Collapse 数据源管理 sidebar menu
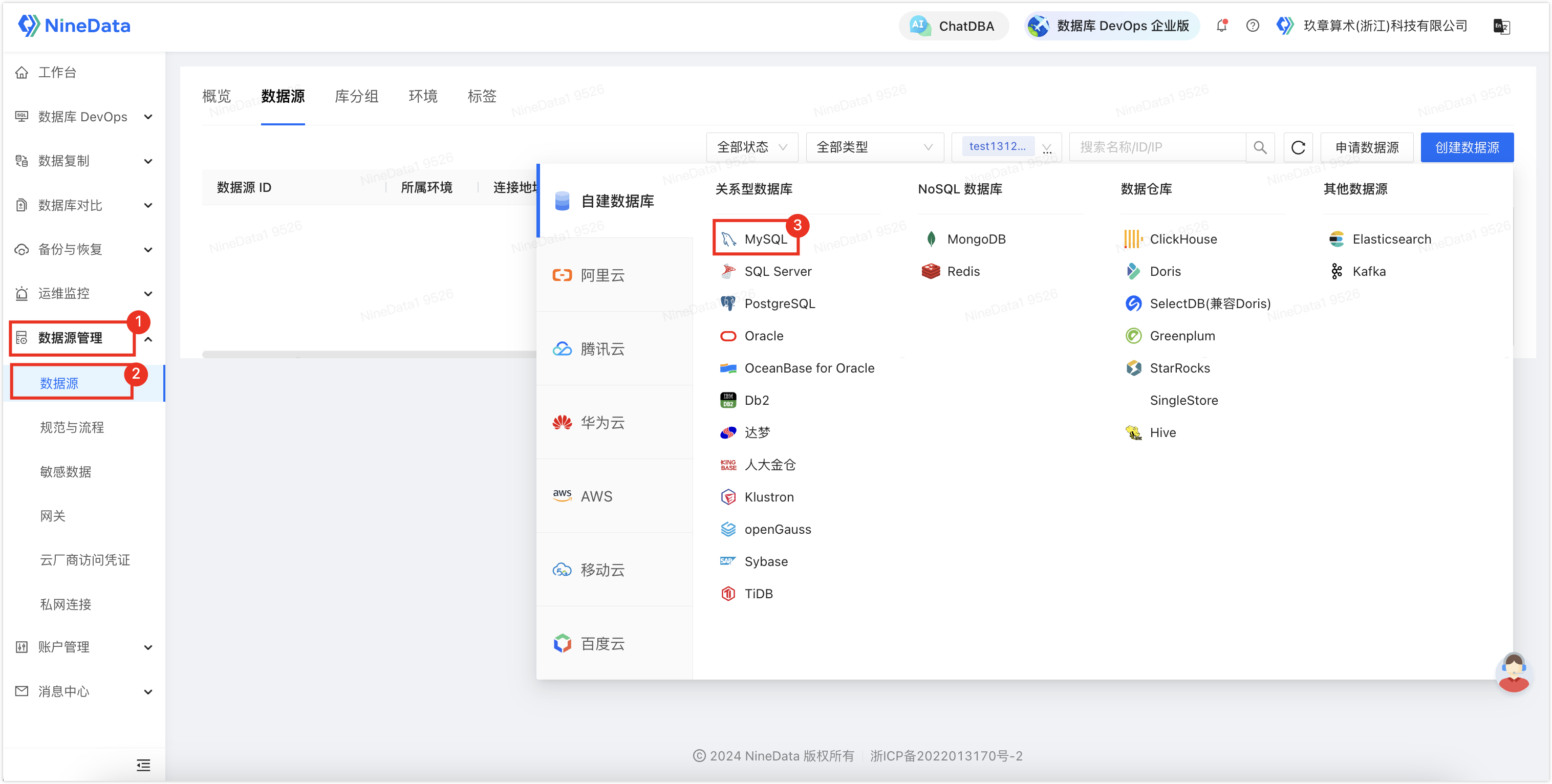The width and height of the screenshot is (1552, 784). tap(84, 338)
